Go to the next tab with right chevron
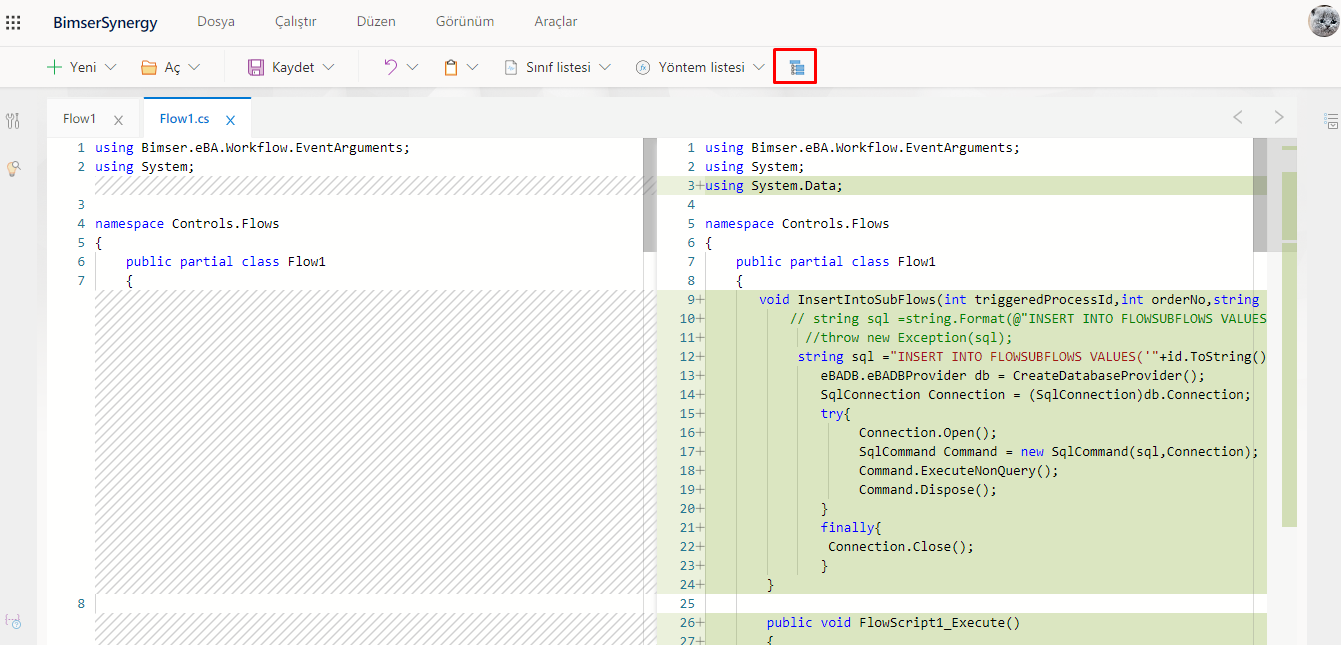Image resolution: width=1341 pixels, height=645 pixels. (x=1279, y=117)
